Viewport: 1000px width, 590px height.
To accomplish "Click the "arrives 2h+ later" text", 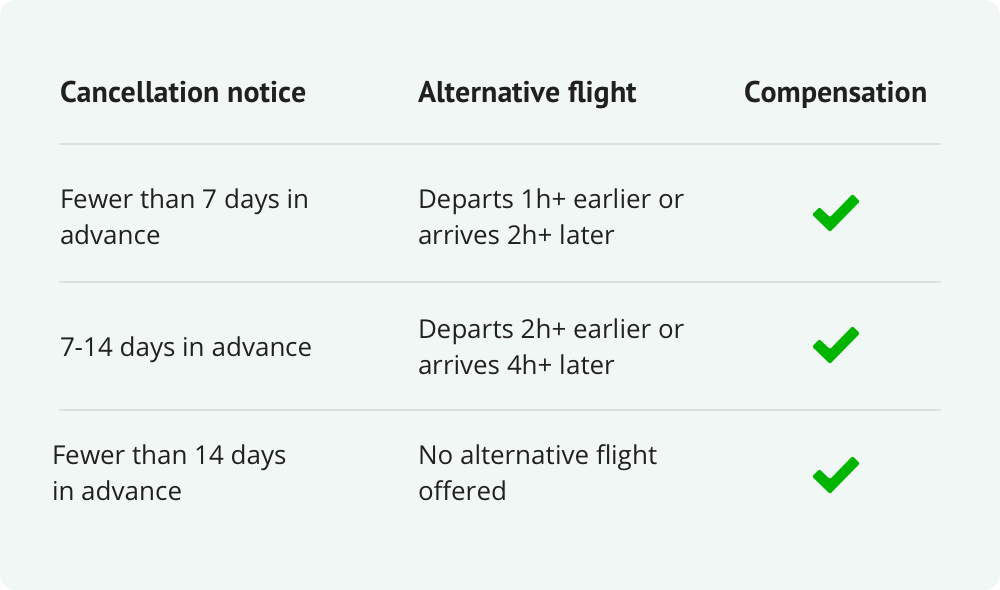I will click(516, 235).
